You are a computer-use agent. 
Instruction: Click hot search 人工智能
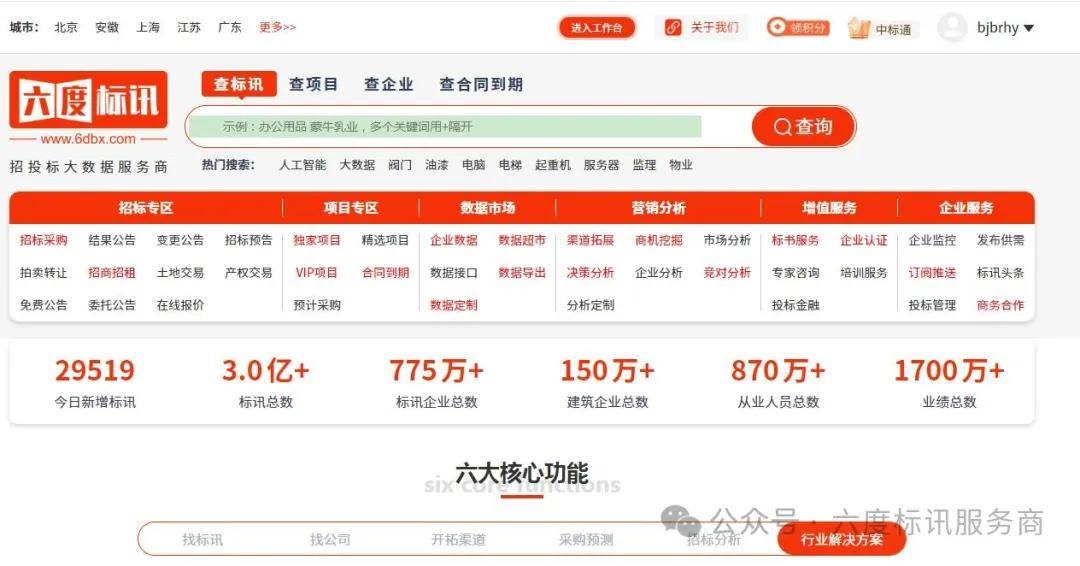[302, 165]
